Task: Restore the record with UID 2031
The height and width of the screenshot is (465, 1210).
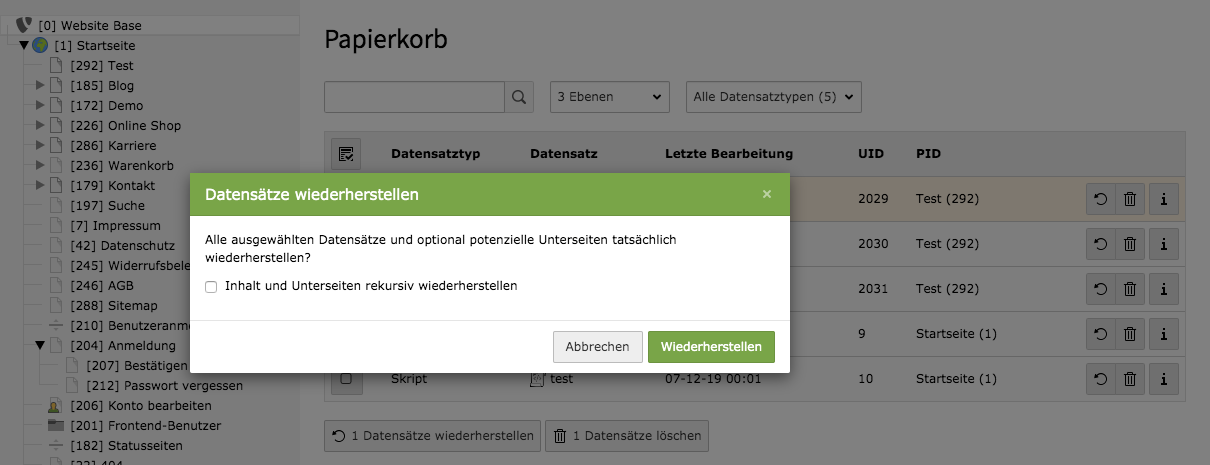Action: click(x=1101, y=289)
